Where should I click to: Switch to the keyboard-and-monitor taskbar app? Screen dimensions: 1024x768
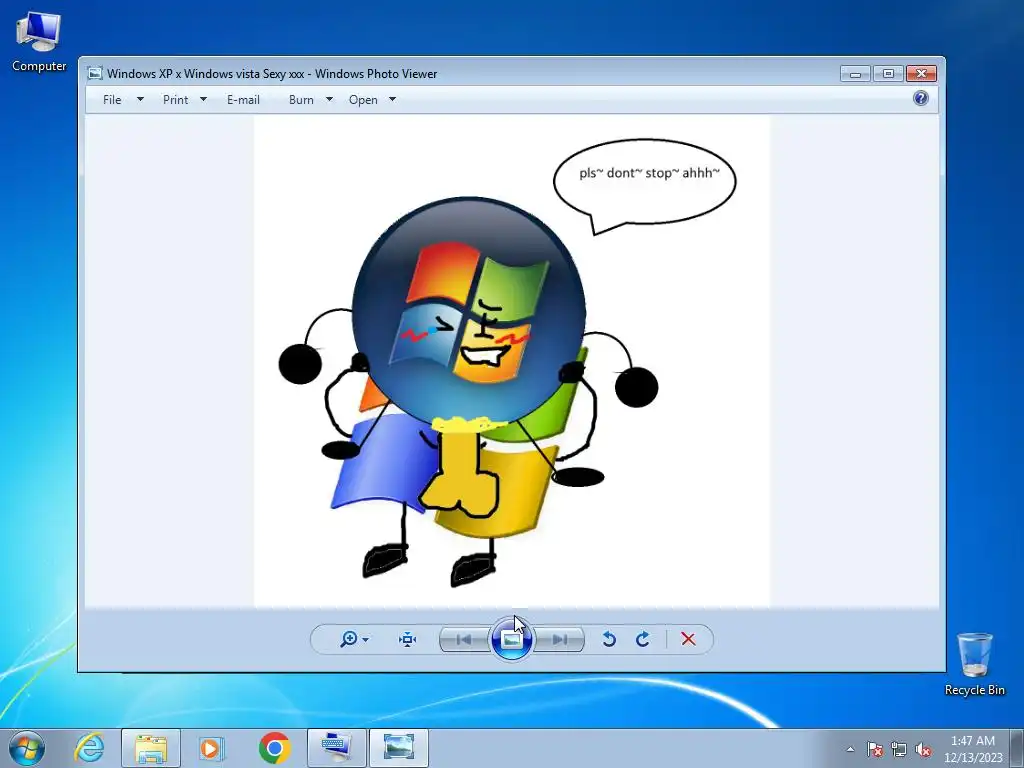tap(337, 748)
